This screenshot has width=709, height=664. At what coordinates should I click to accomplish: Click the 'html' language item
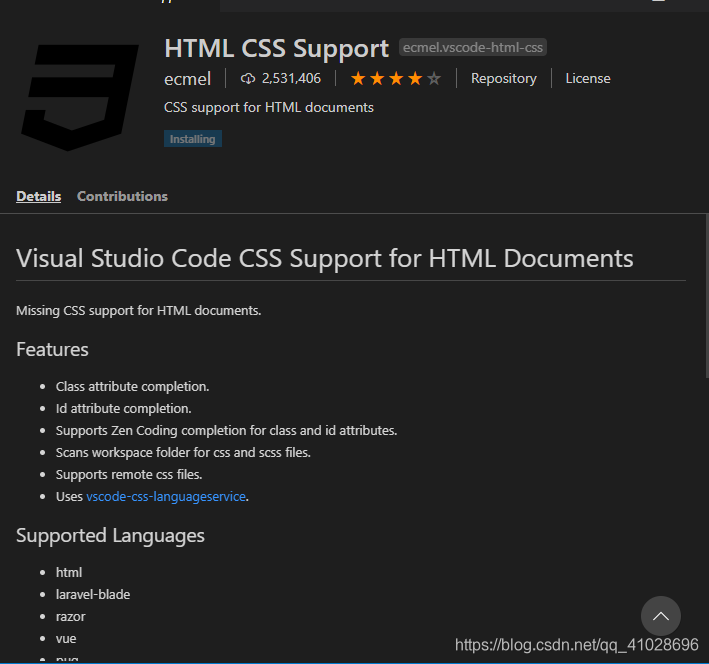pos(69,573)
